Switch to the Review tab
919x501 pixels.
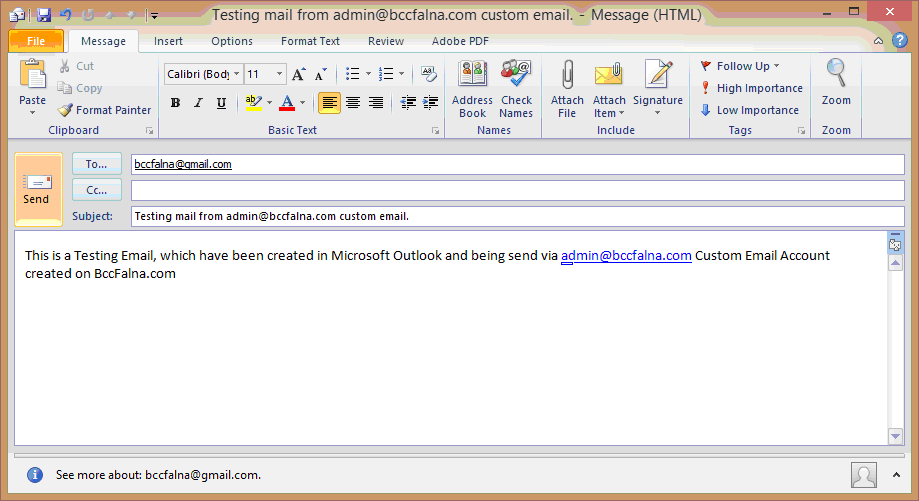point(386,41)
